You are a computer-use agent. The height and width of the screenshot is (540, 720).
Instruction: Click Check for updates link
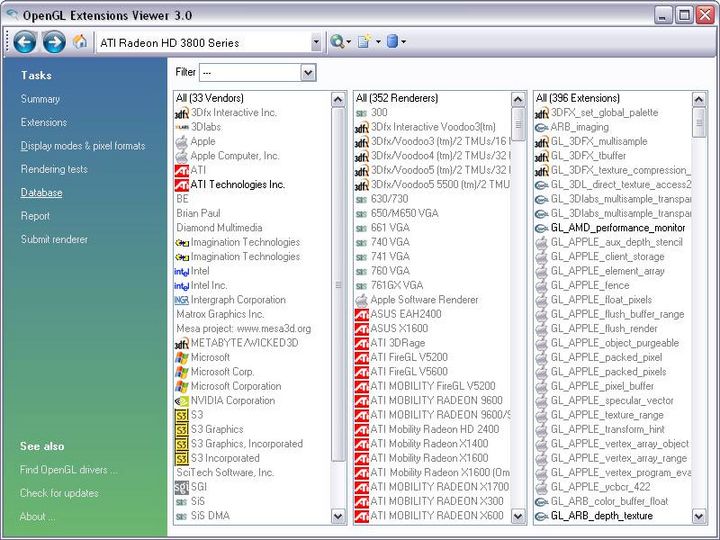coord(59,493)
